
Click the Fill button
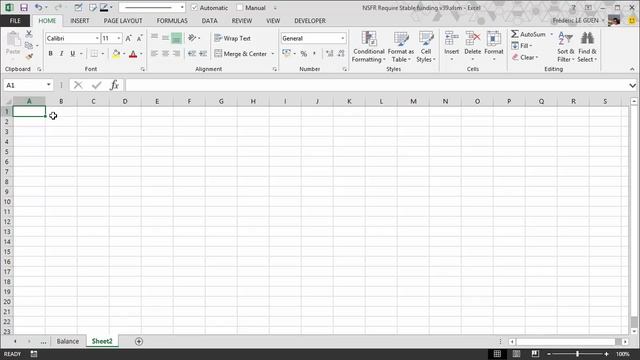(522, 46)
